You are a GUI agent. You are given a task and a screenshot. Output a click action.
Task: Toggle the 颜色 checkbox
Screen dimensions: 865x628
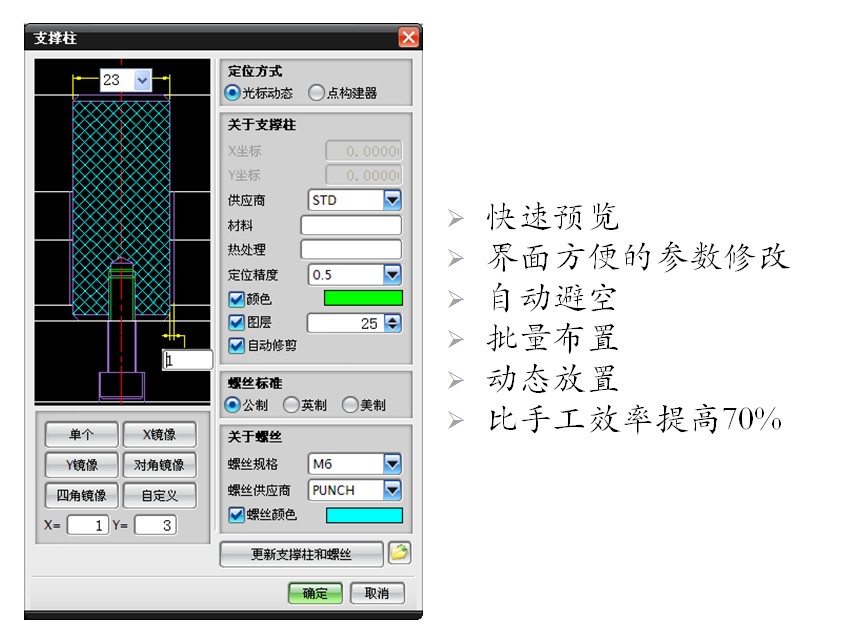[236, 298]
